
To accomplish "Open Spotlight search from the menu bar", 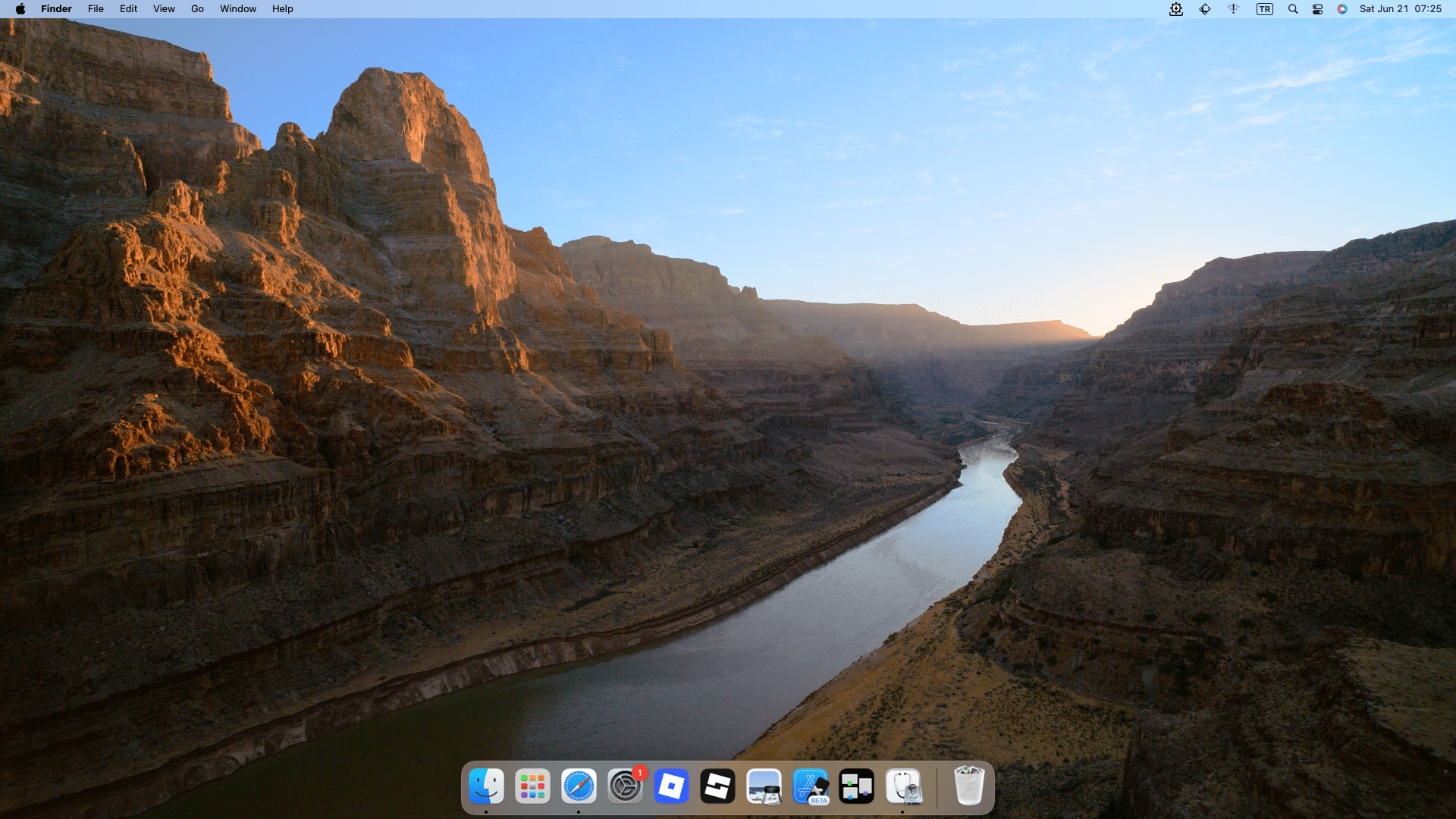I will point(1294,9).
